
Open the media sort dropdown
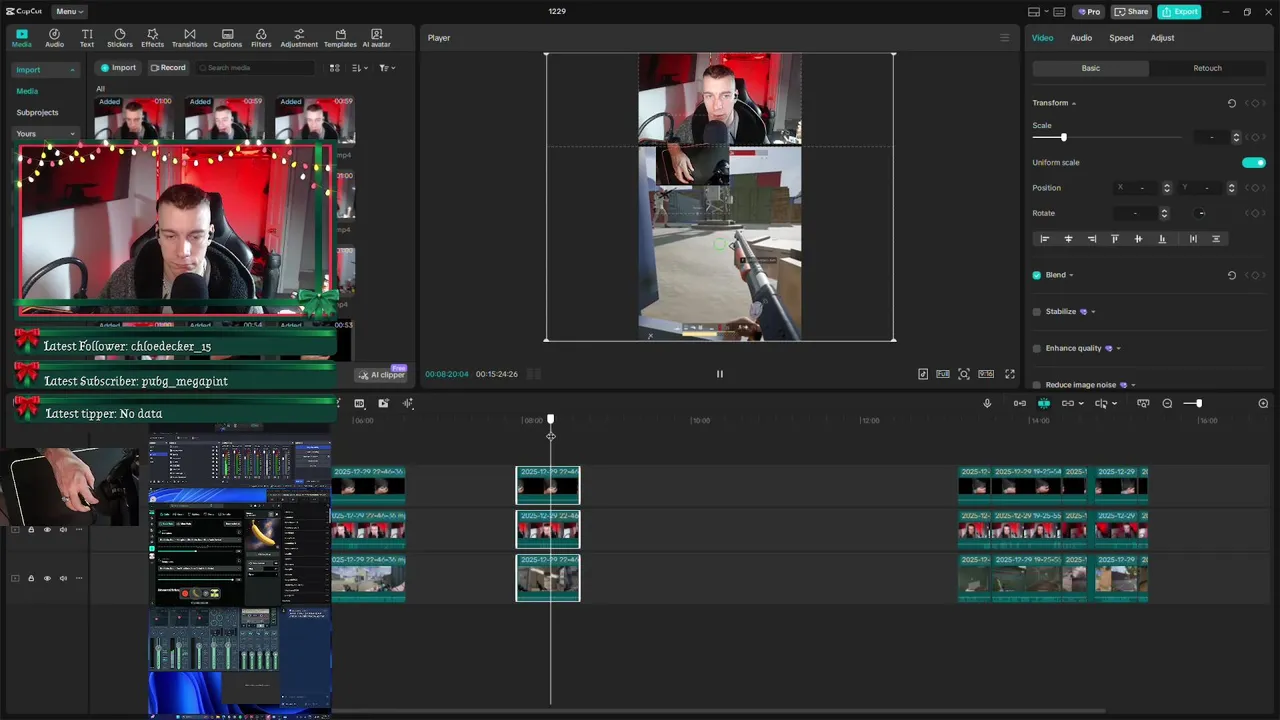click(x=361, y=68)
